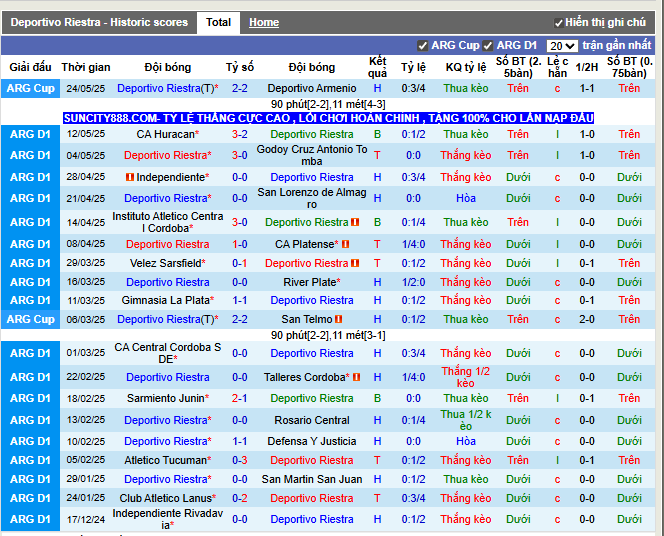Click the 0-2 score at Club Atletico Lanus
This screenshot has height=536, width=664.
(240, 498)
